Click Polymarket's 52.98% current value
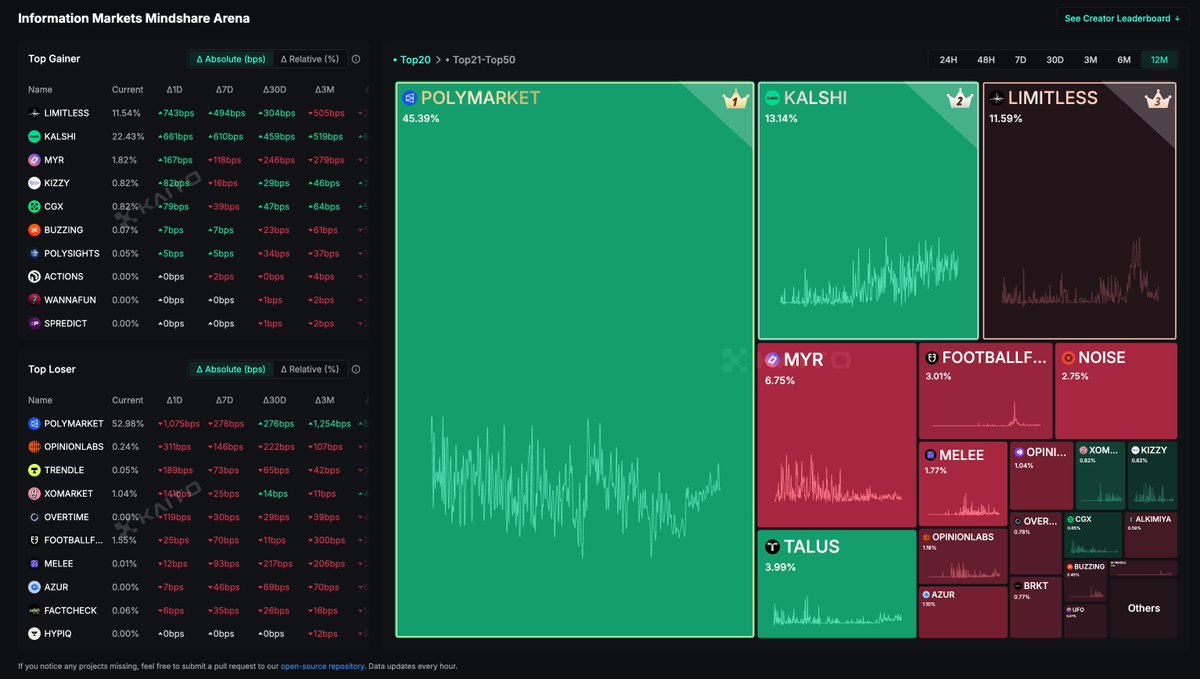 [x=127, y=424]
